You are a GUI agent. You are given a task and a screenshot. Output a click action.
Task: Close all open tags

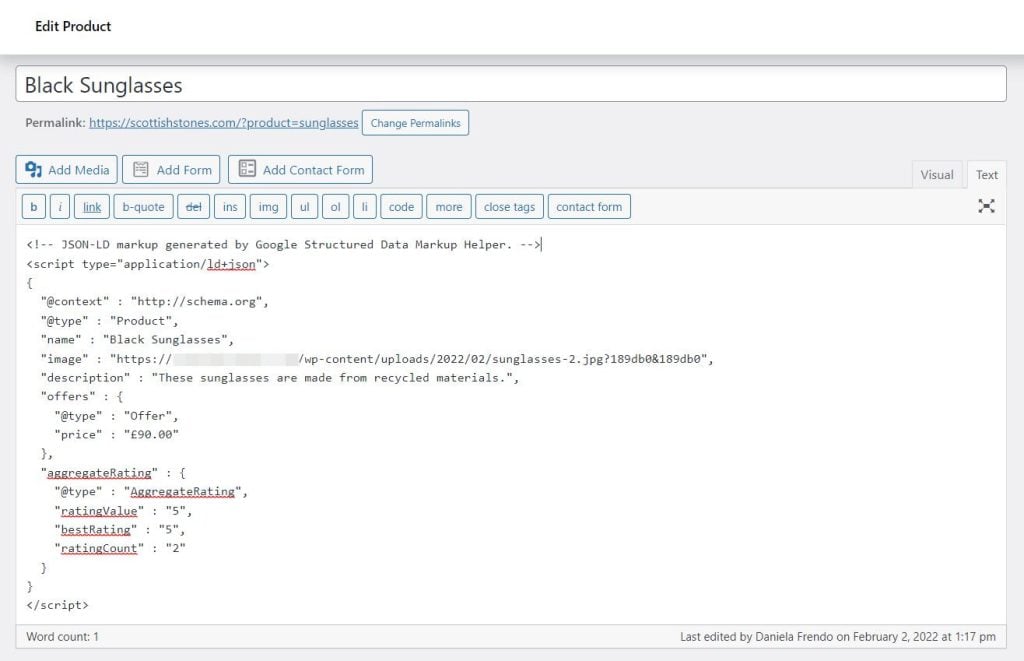[509, 206]
